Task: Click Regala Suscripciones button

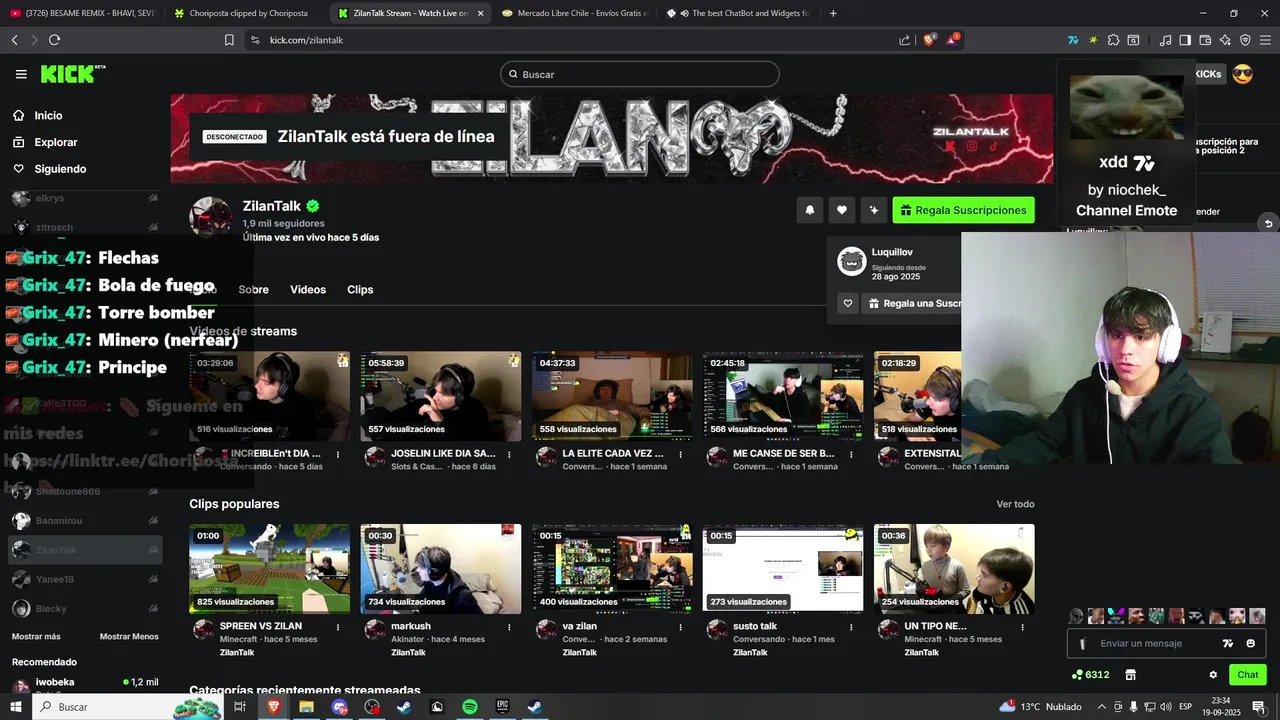Action: pos(964,210)
